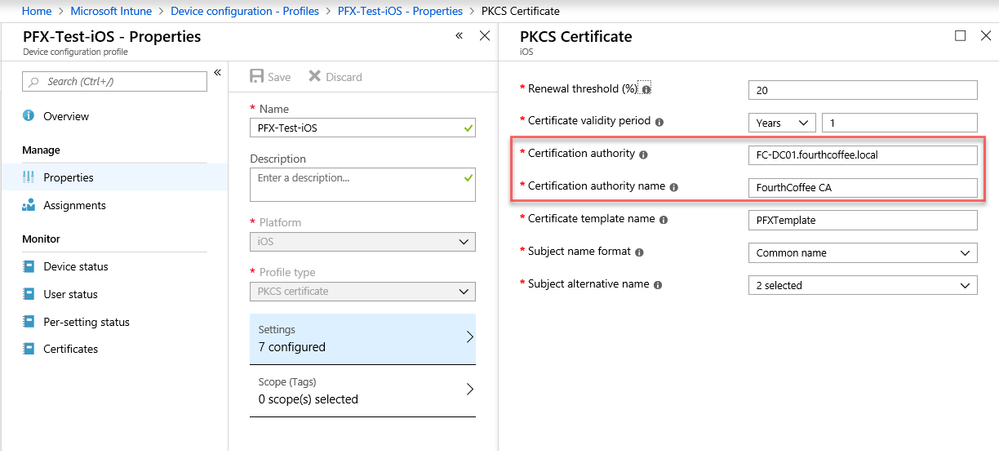The image size is (999, 451).
Task: Click info icon beside Subject alternative name
Action: click(x=658, y=285)
